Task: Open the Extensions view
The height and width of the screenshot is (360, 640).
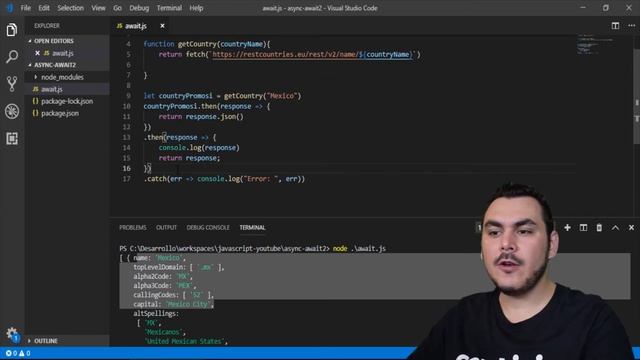Action: (12, 138)
